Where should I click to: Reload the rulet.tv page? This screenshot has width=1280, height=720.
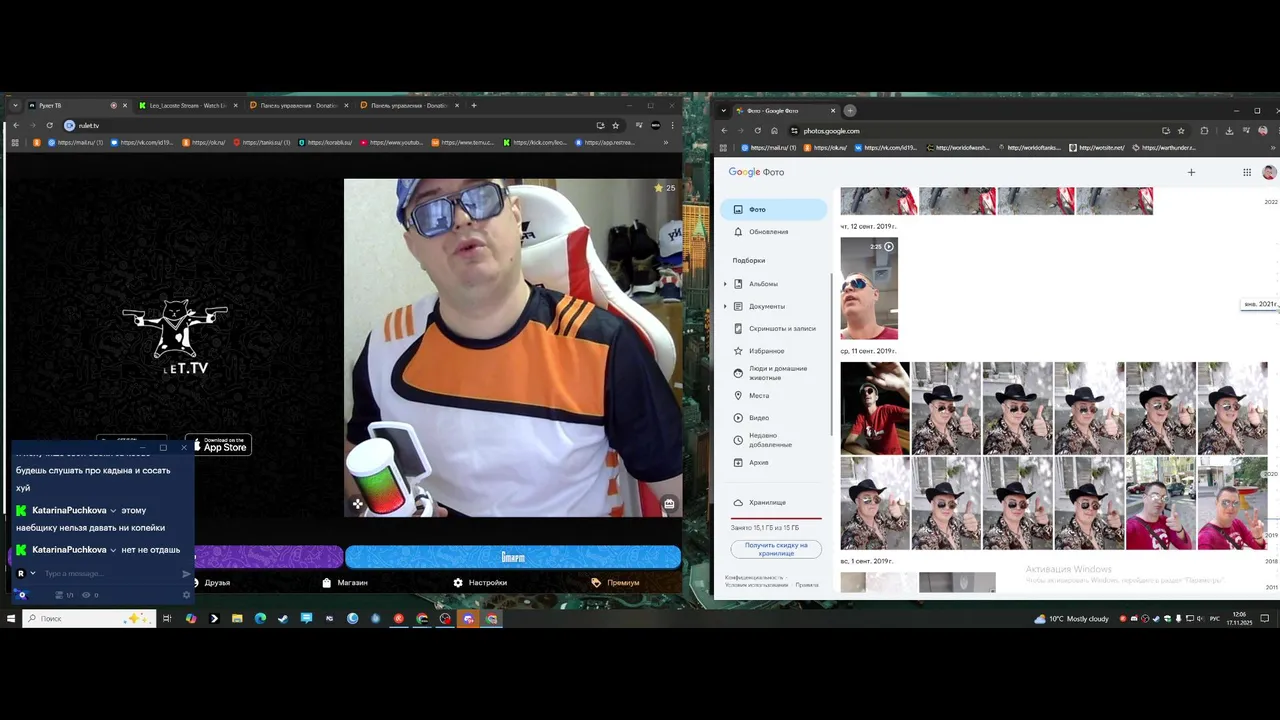pos(49,125)
